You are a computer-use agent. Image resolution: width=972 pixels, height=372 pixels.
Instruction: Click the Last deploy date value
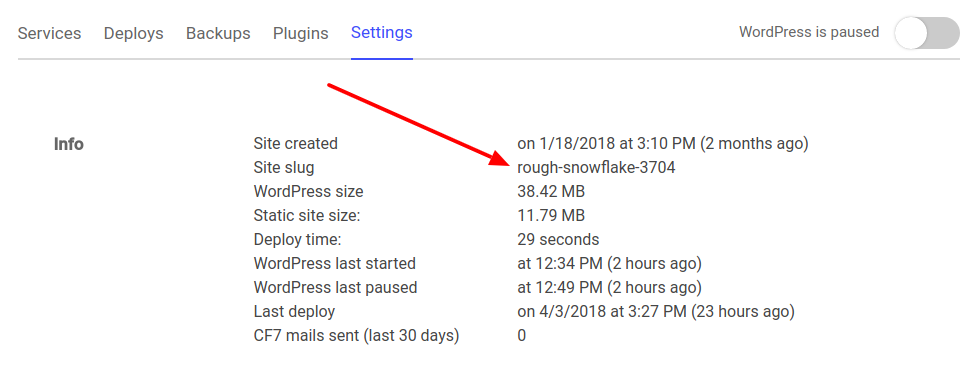point(656,312)
